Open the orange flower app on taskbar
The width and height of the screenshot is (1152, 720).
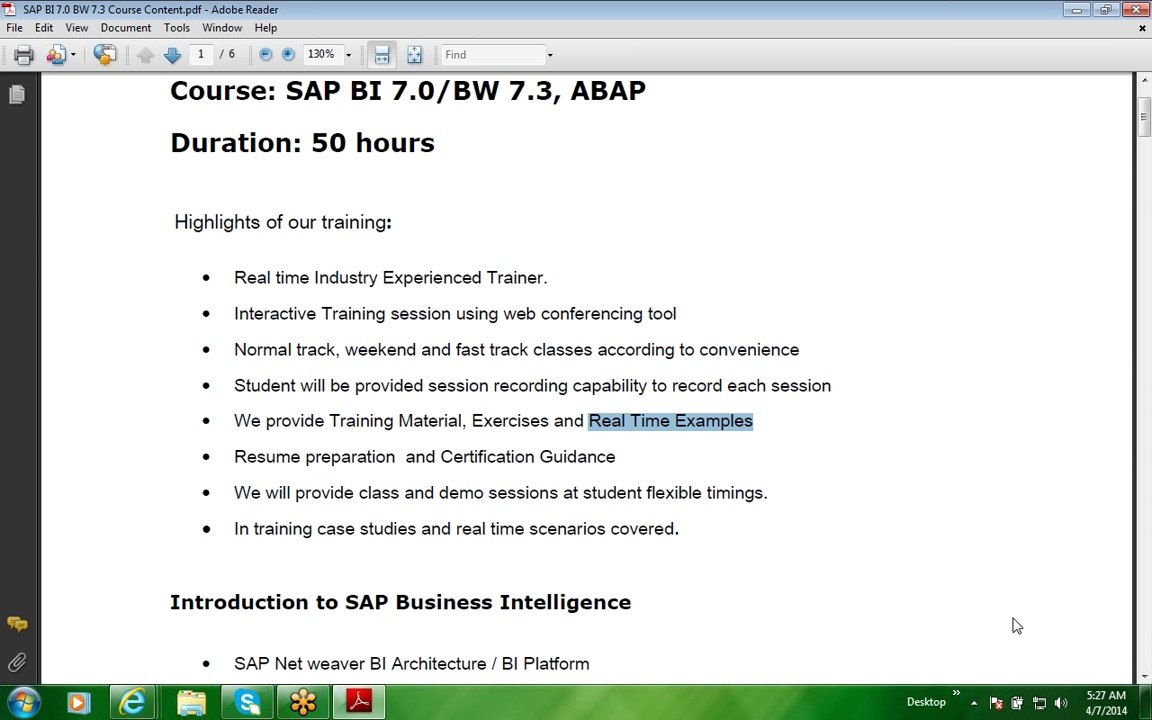[303, 703]
